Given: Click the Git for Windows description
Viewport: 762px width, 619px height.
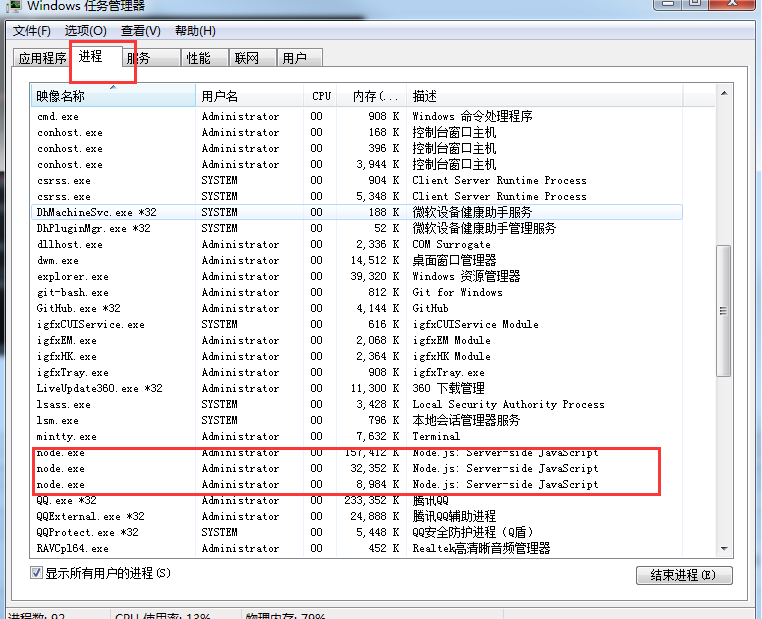Looking at the screenshot, I should 457,292.
